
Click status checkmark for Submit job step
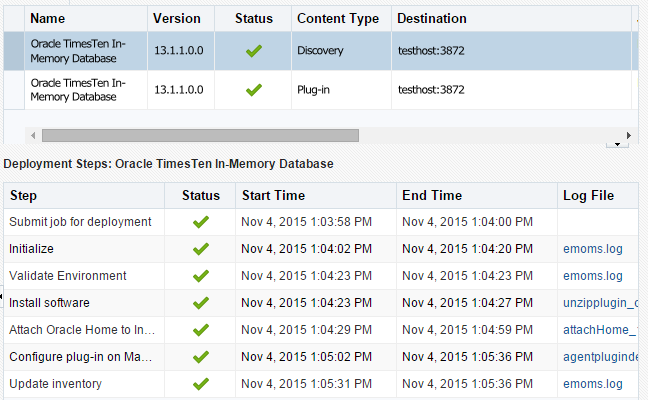pyautogui.click(x=200, y=222)
